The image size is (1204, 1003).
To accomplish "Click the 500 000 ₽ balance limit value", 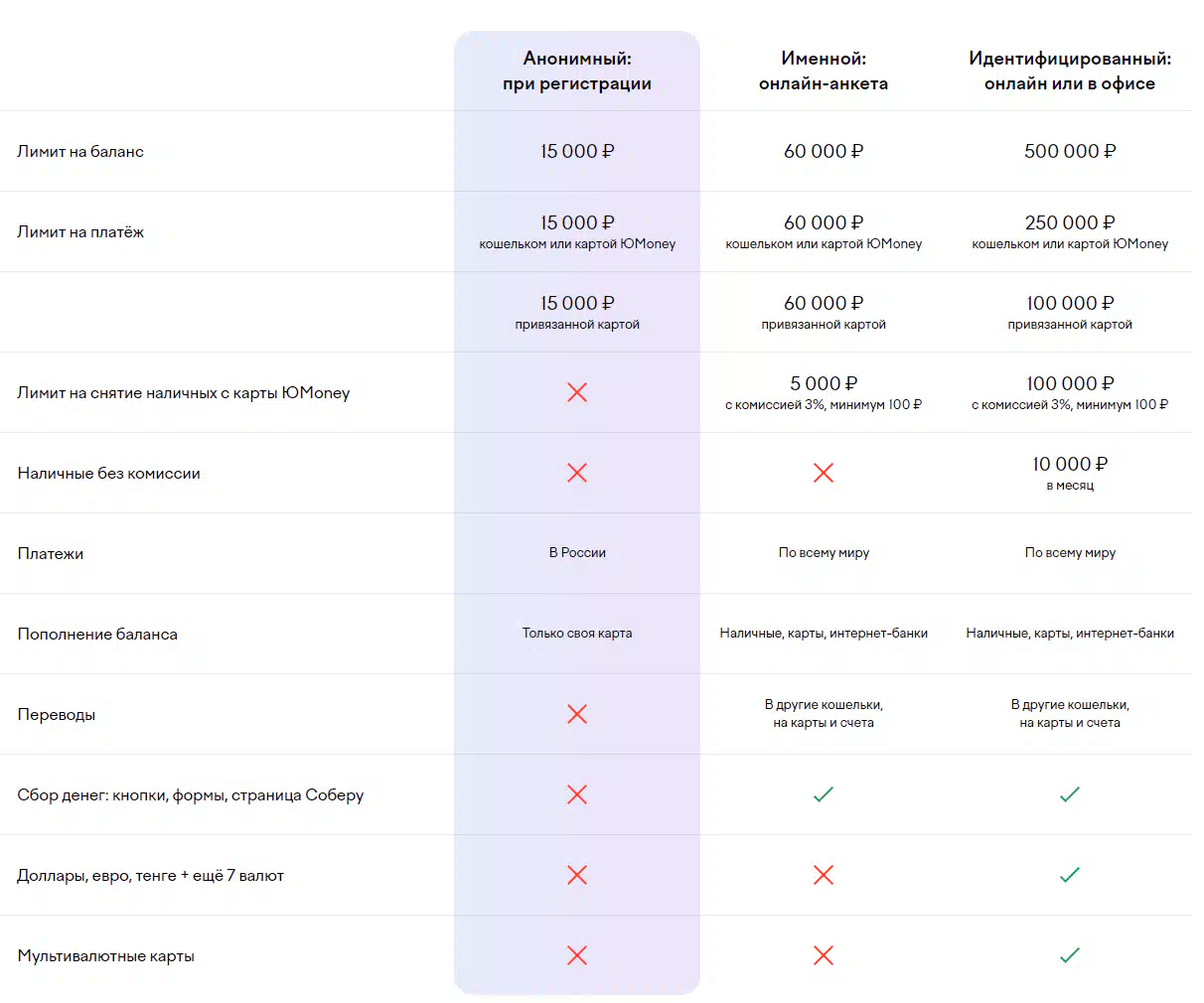I will 1070,152.
